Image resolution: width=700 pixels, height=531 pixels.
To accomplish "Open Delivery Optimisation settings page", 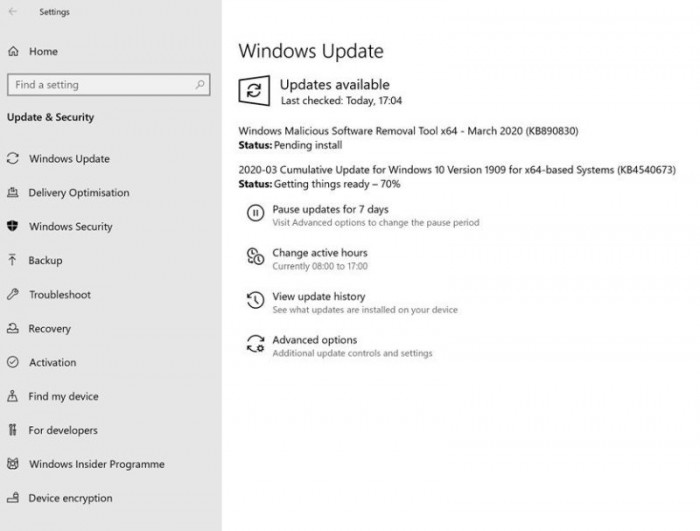I will 79,193.
